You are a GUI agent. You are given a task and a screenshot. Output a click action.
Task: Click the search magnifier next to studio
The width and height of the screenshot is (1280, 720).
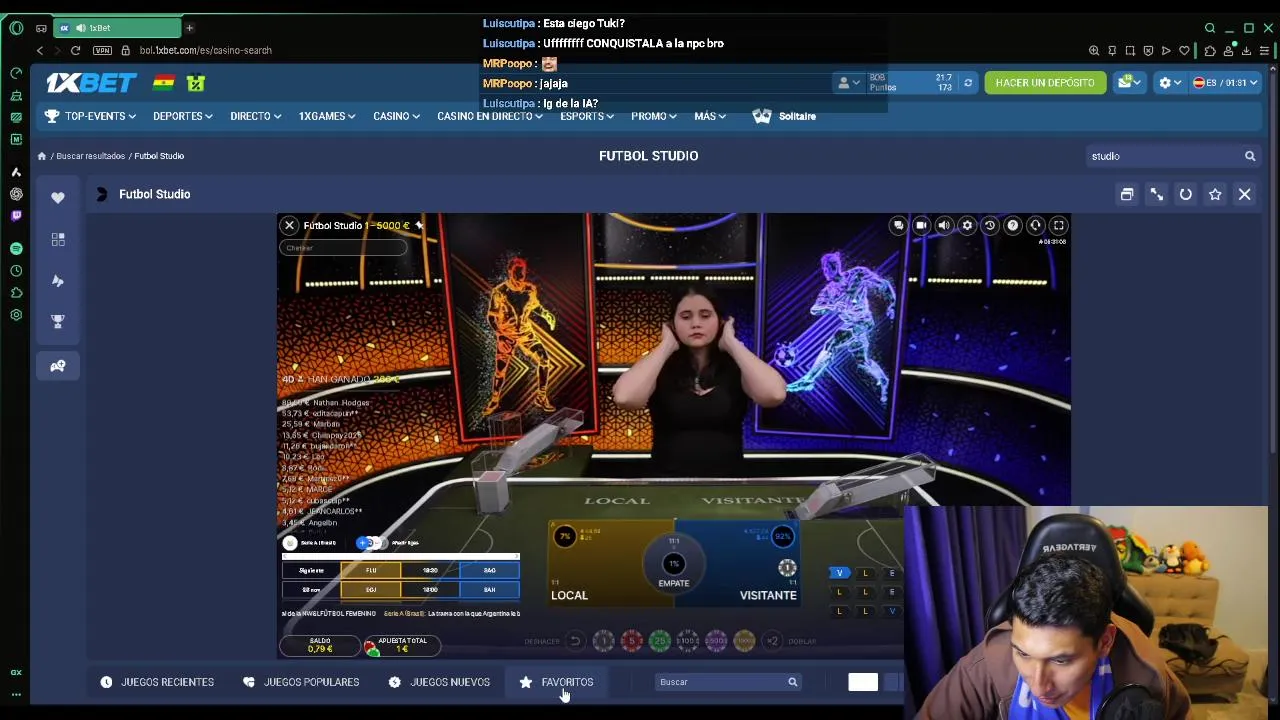1250,156
